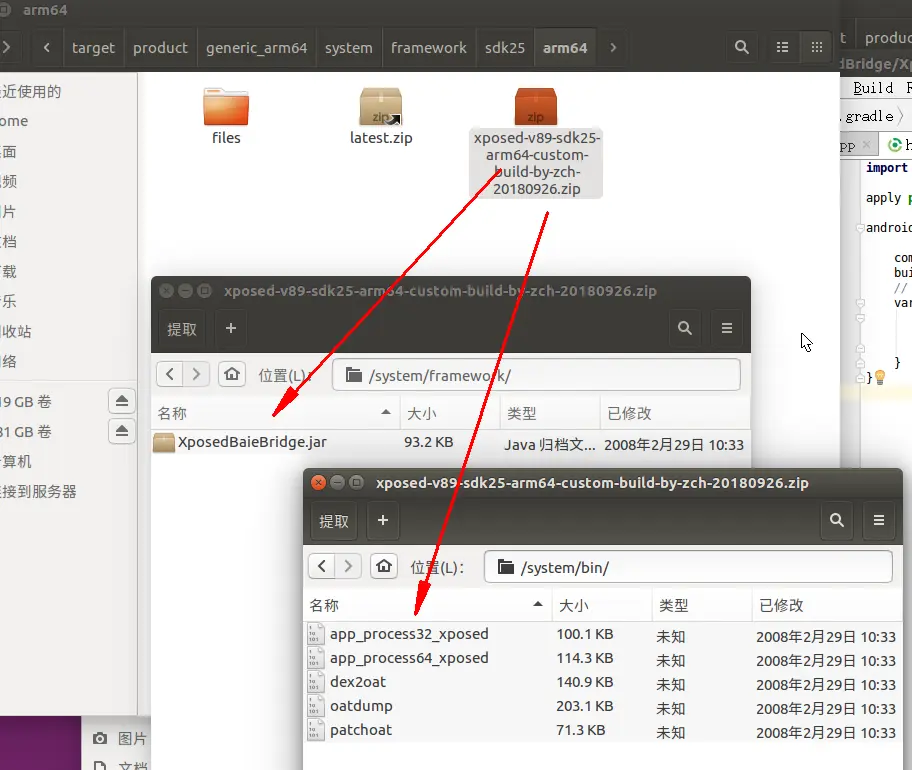Sort by 类型 in /system/bin window
912x770 pixels.
[701, 605]
